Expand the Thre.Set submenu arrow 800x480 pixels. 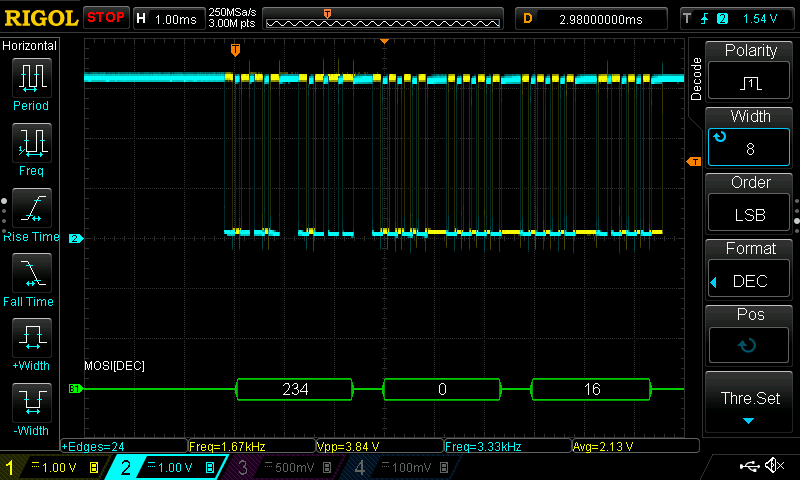pos(748,422)
